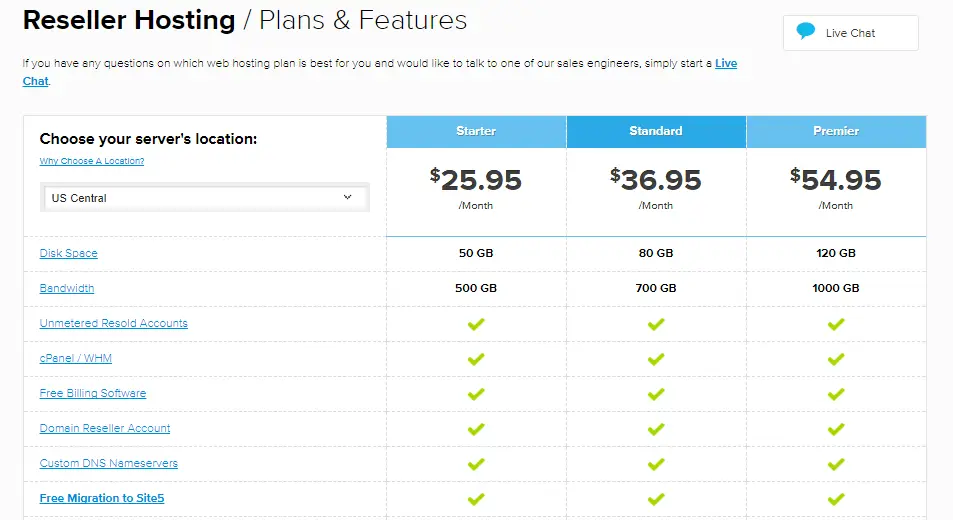This screenshot has height=520, width=953.
Task: Open the Bandwidth feature link
Action: pyautogui.click(x=67, y=289)
